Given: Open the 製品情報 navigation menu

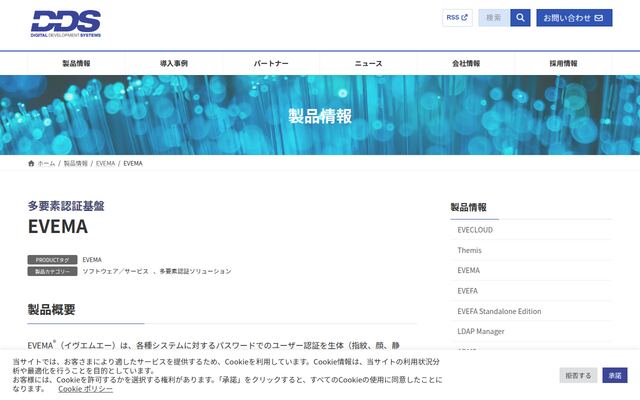Looking at the screenshot, I should tap(76, 63).
